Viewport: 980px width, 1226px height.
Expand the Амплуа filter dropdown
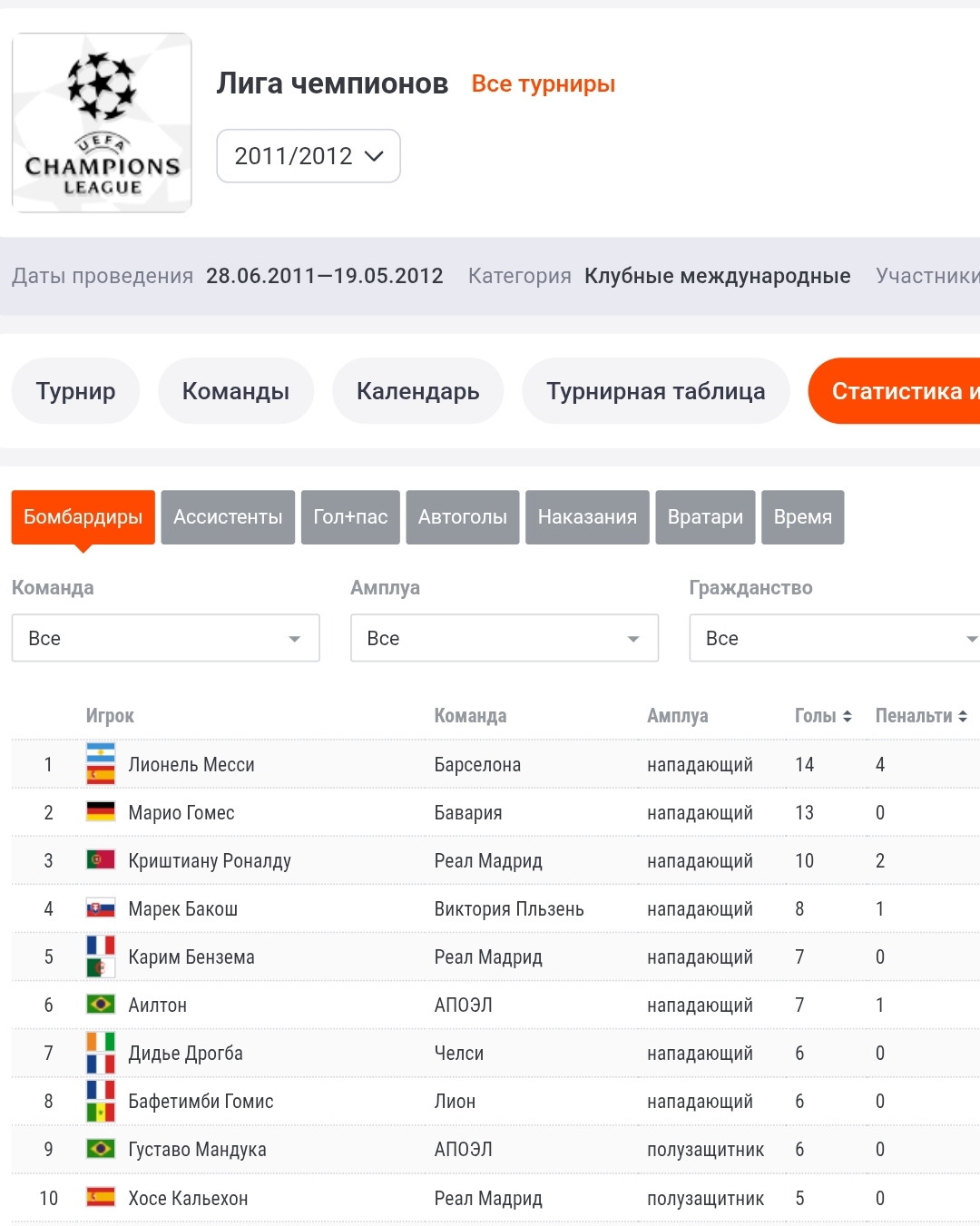tap(505, 638)
